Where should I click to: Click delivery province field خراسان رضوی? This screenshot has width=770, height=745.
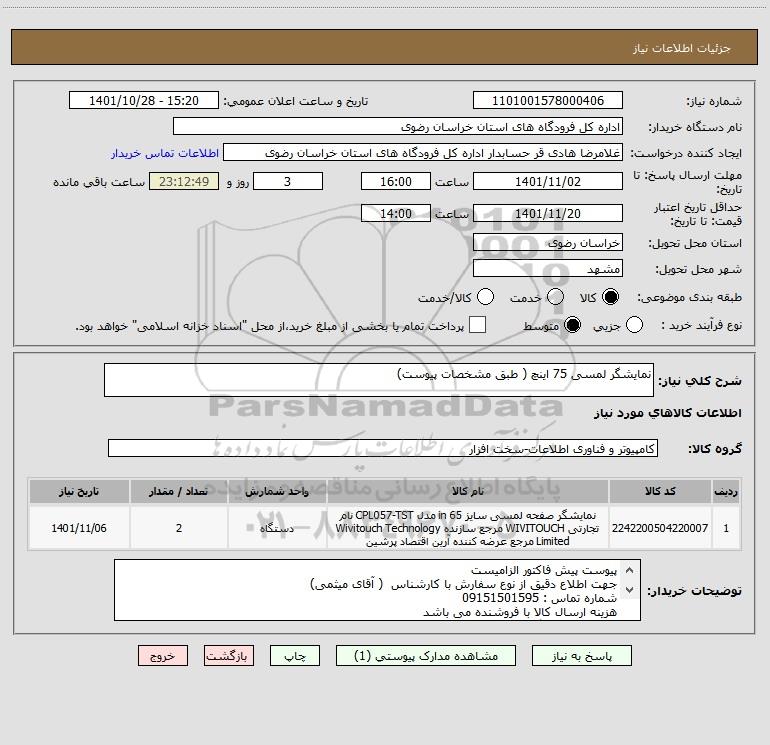(548, 242)
